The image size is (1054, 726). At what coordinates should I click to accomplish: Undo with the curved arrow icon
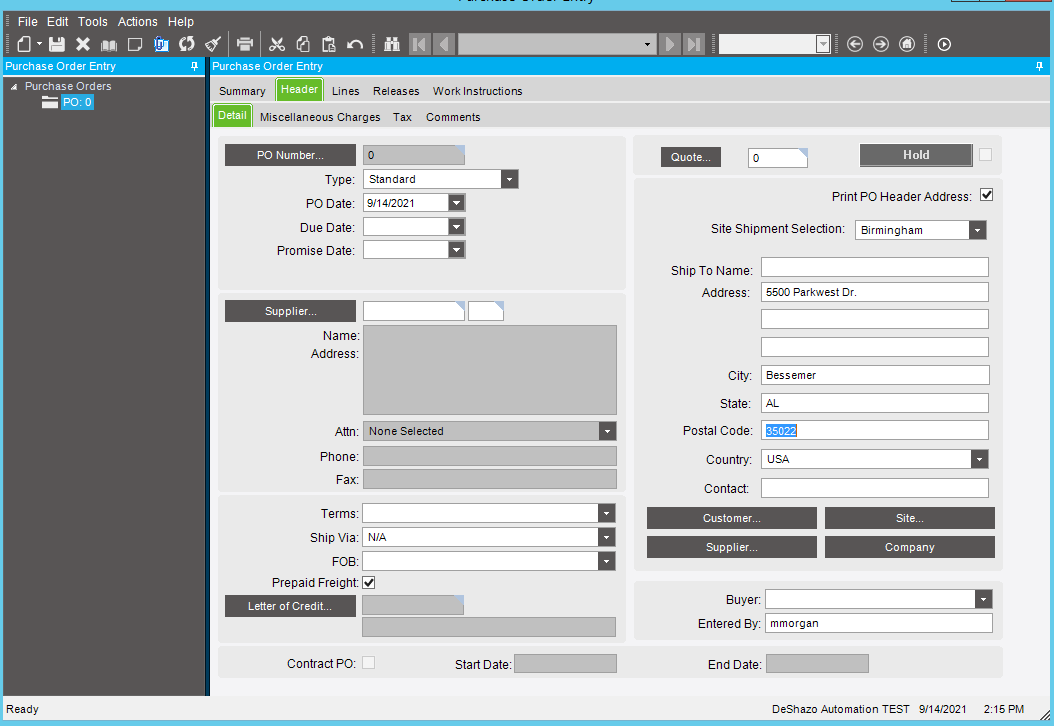pos(355,44)
